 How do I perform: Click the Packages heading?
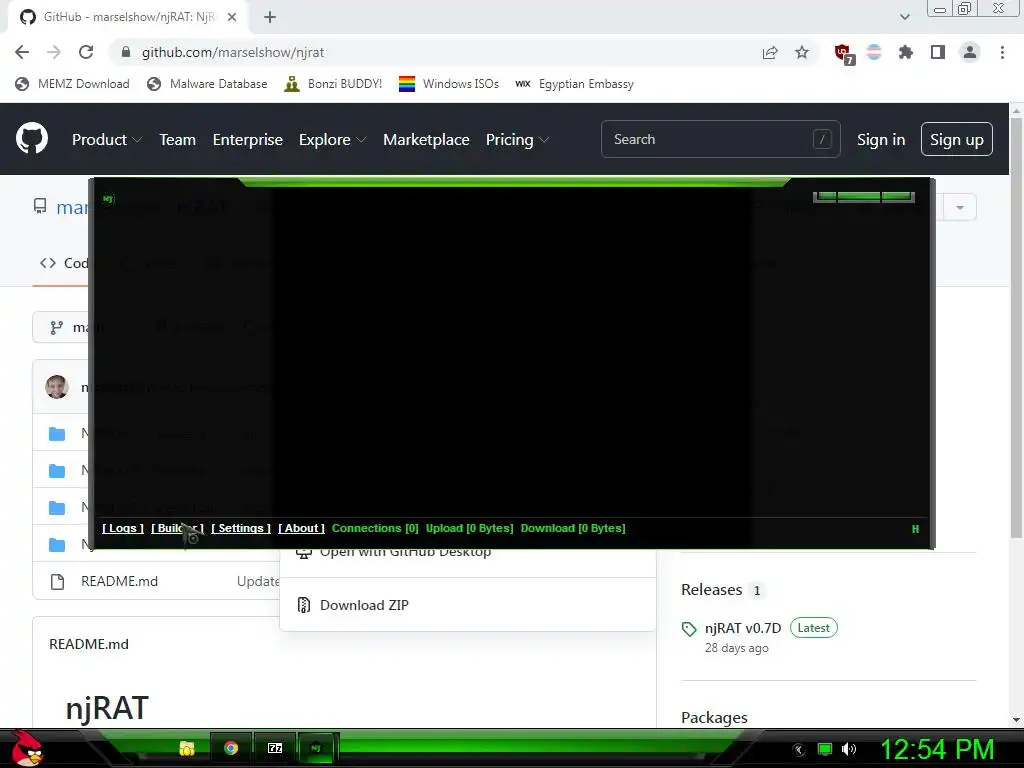714,718
